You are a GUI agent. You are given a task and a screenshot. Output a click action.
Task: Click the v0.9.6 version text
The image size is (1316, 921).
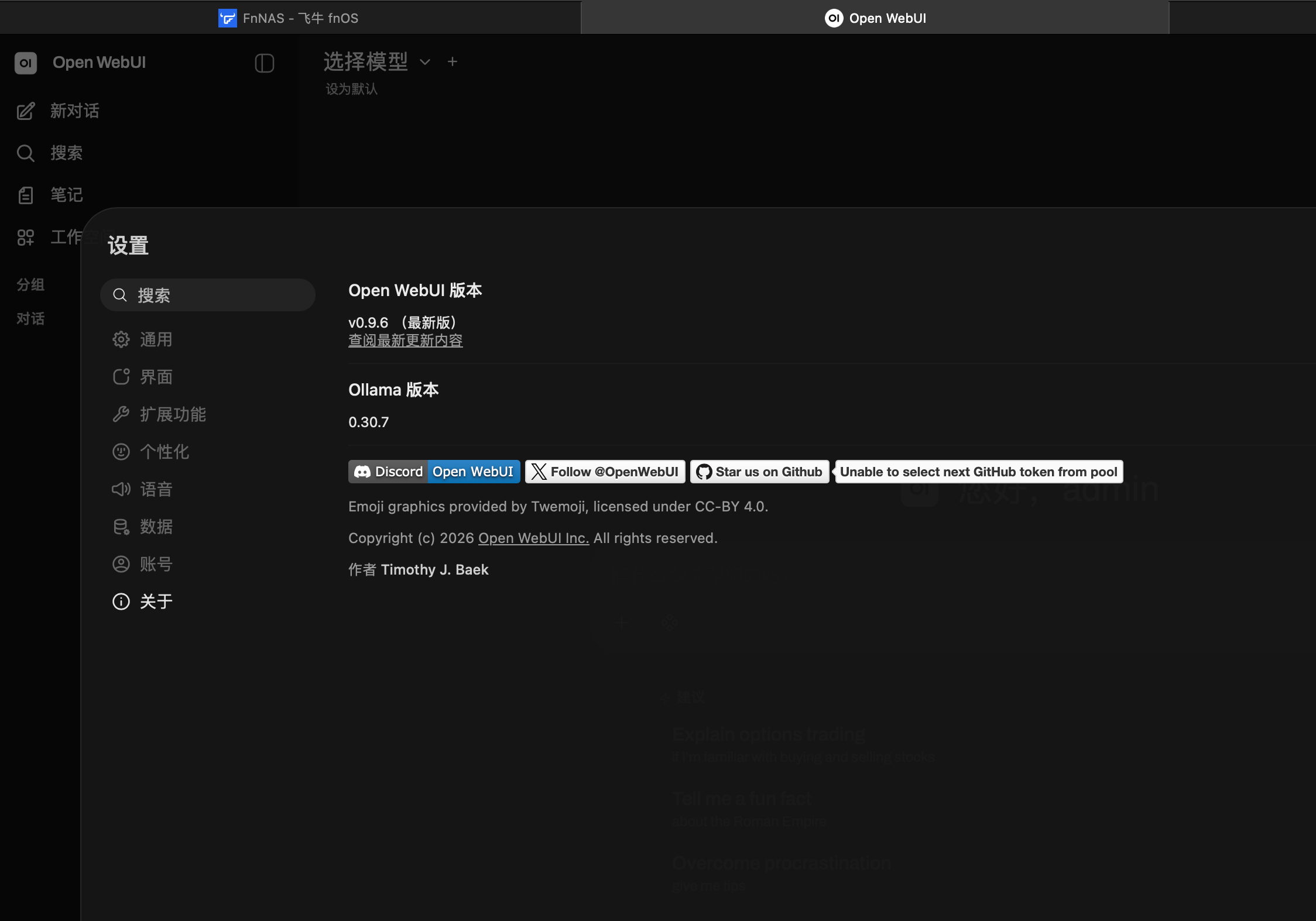tap(368, 323)
